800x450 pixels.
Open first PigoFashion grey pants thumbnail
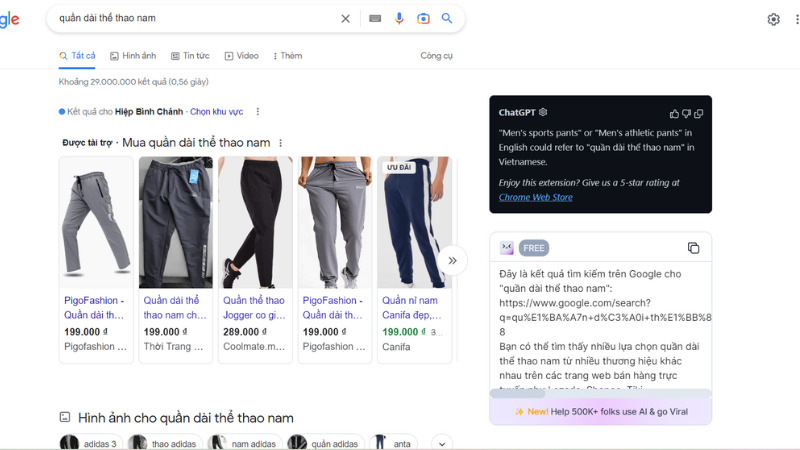[x=96, y=222]
